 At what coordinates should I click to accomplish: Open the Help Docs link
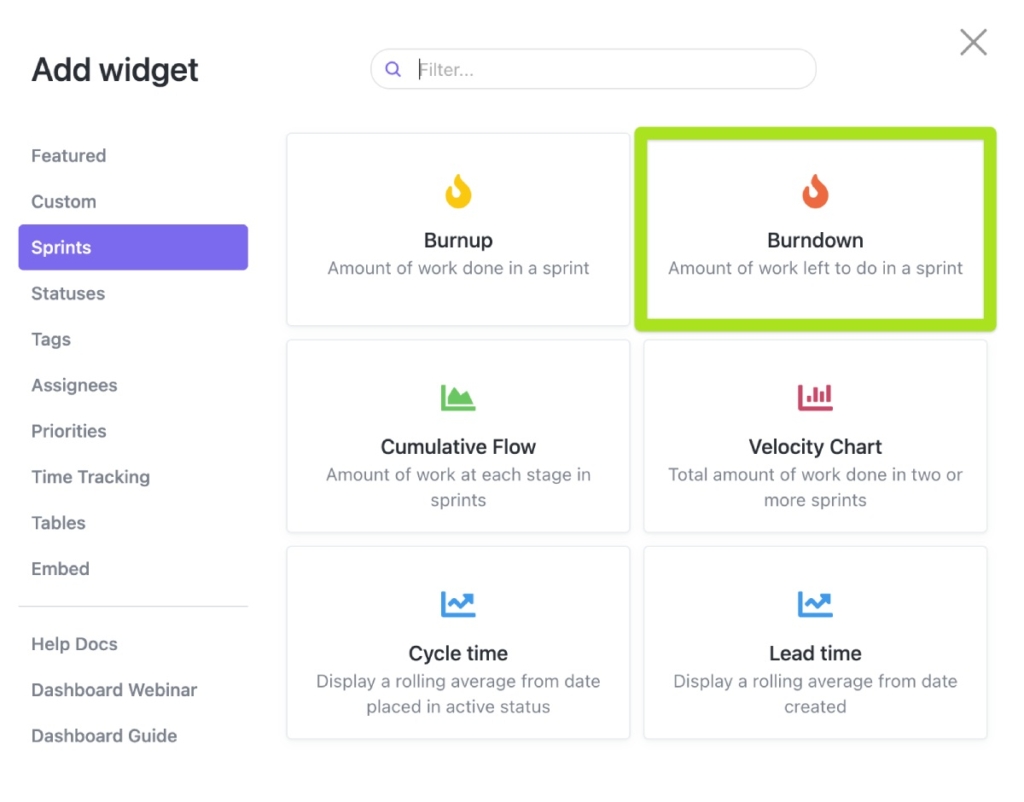pos(74,645)
